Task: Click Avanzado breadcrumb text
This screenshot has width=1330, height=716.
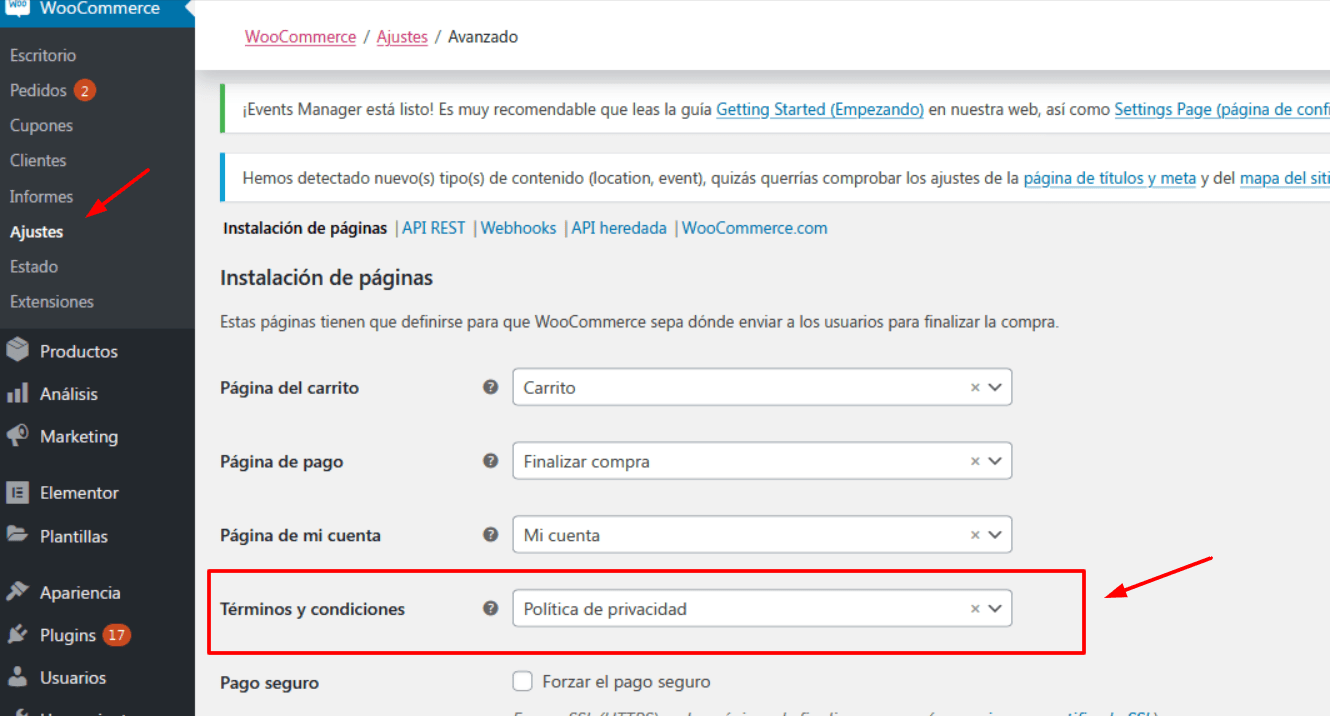Action: coord(483,37)
